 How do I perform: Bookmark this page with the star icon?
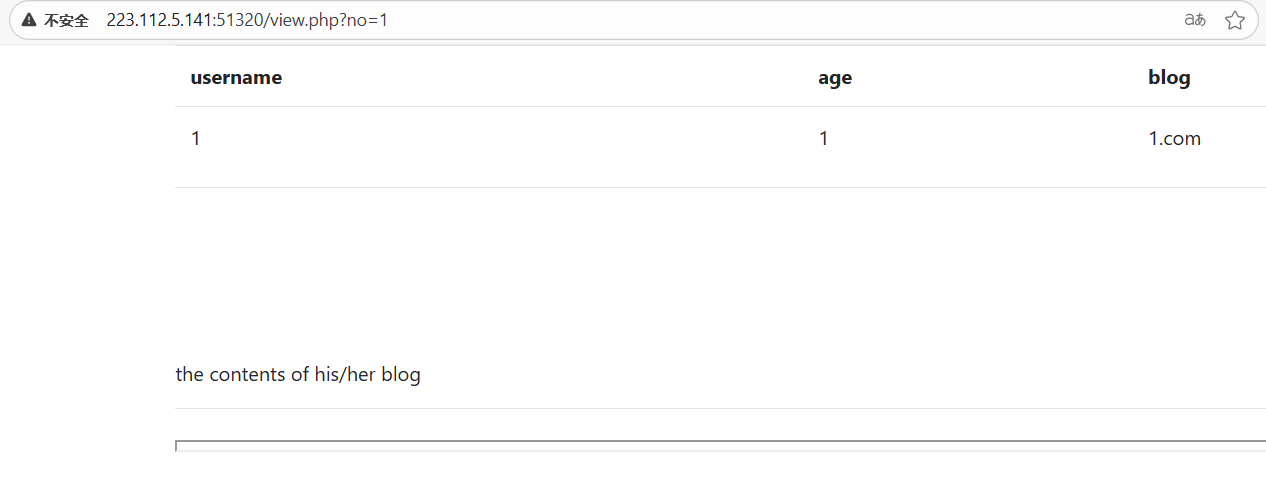coord(1235,20)
